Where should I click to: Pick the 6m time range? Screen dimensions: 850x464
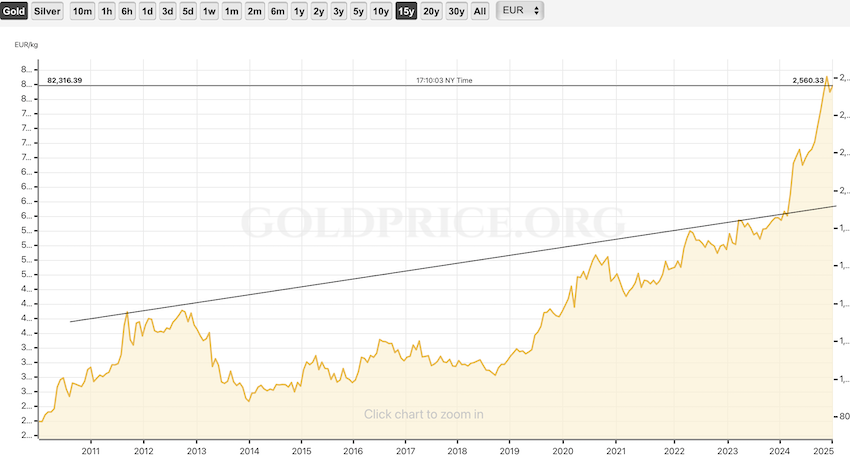tap(278, 11)
